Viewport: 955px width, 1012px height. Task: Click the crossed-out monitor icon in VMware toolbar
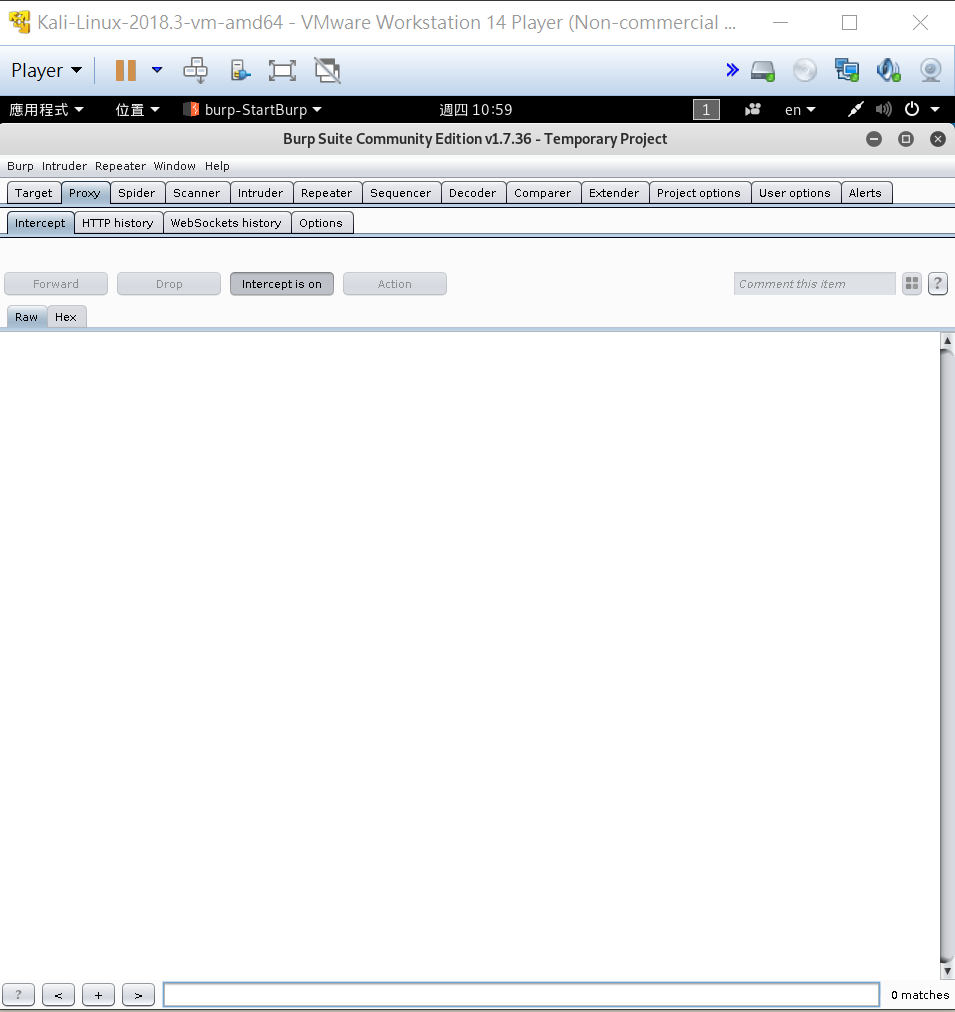coord(328,70)
